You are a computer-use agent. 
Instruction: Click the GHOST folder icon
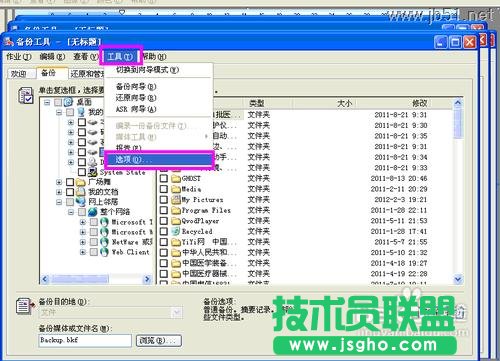pos(176,178)
